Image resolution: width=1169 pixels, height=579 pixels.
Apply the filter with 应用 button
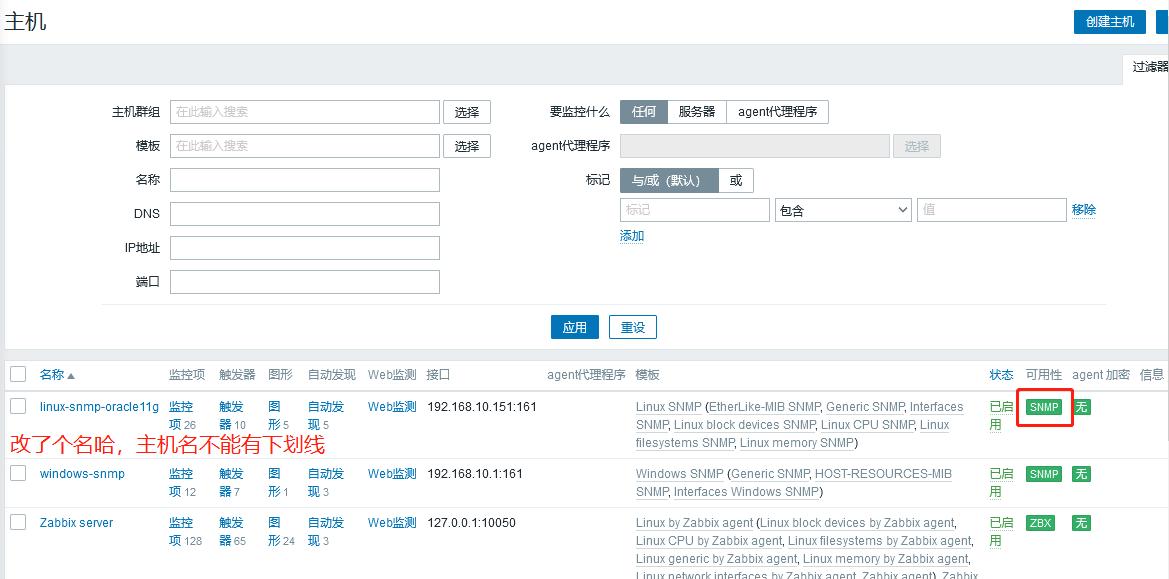coord(574,327)
